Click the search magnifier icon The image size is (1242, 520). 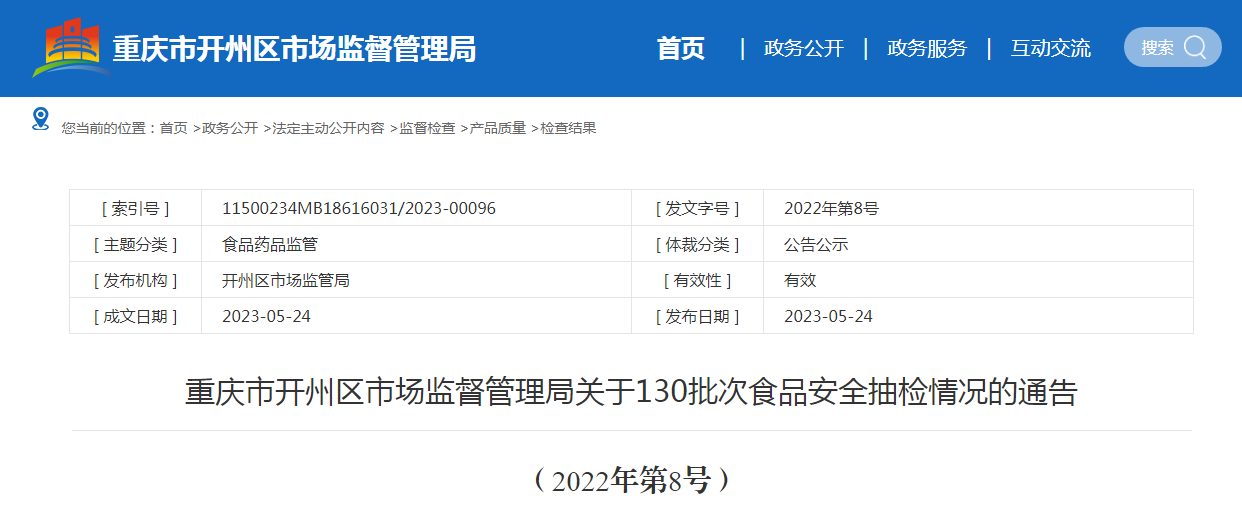1195,47
